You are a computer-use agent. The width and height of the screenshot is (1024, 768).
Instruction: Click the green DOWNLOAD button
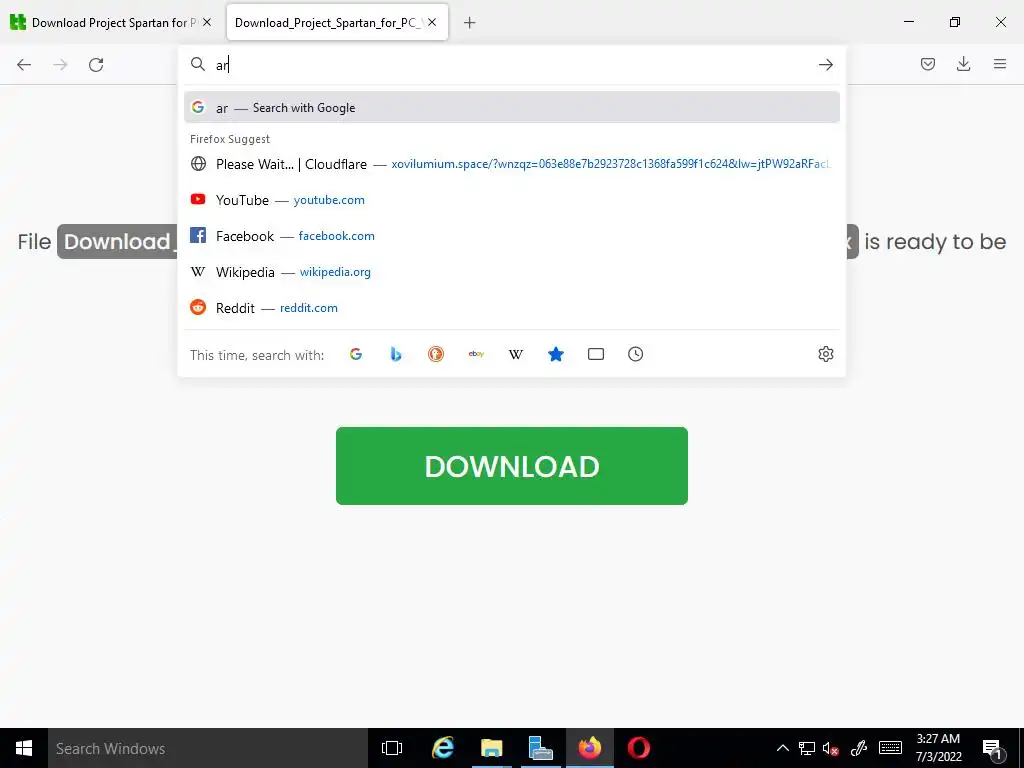511,466
